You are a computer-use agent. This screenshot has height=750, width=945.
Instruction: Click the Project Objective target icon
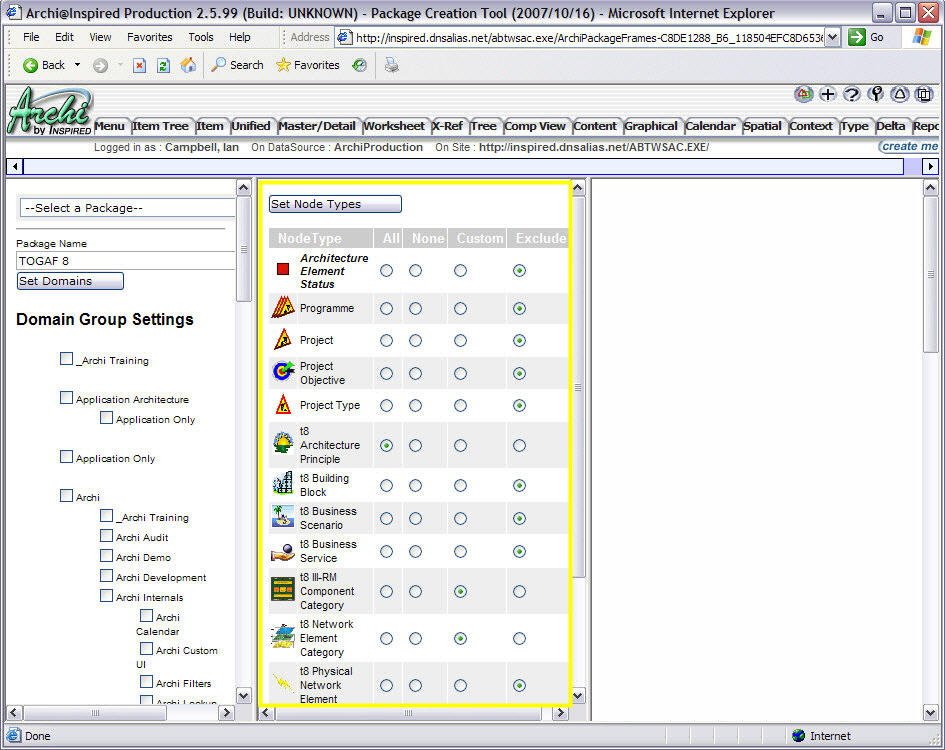point(282,373)
